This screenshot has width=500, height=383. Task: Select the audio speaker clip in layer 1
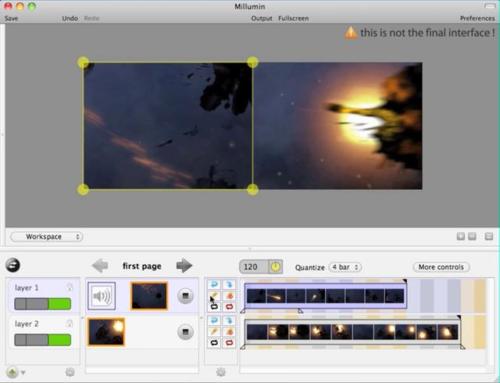click(x=102, y=296)
